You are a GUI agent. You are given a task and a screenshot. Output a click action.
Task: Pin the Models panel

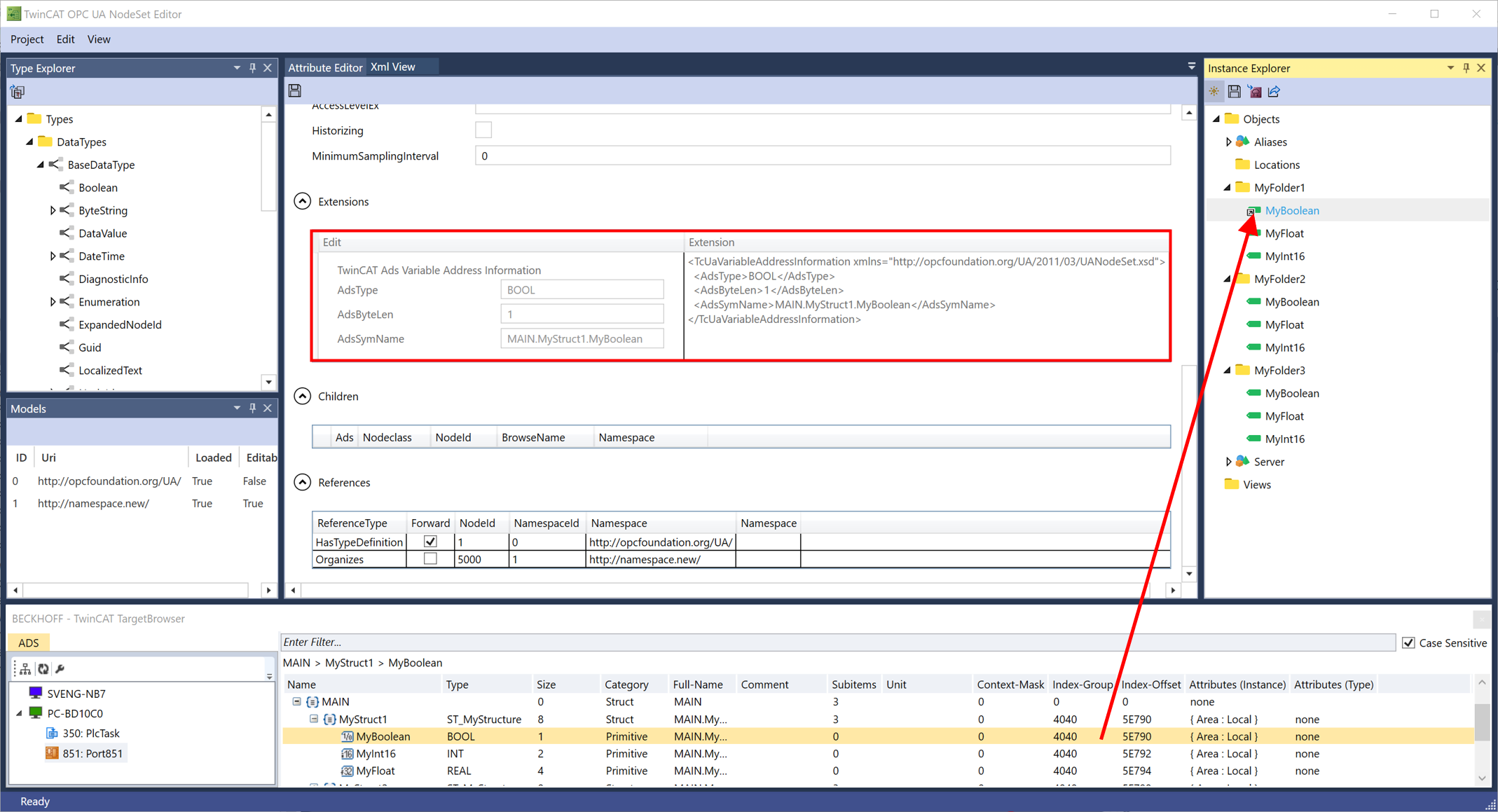pos(253,408)
